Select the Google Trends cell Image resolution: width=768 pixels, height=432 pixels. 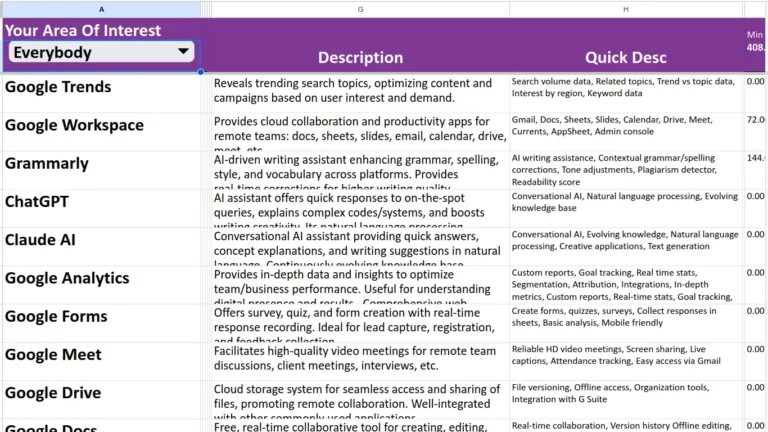[x=101, y=93]
